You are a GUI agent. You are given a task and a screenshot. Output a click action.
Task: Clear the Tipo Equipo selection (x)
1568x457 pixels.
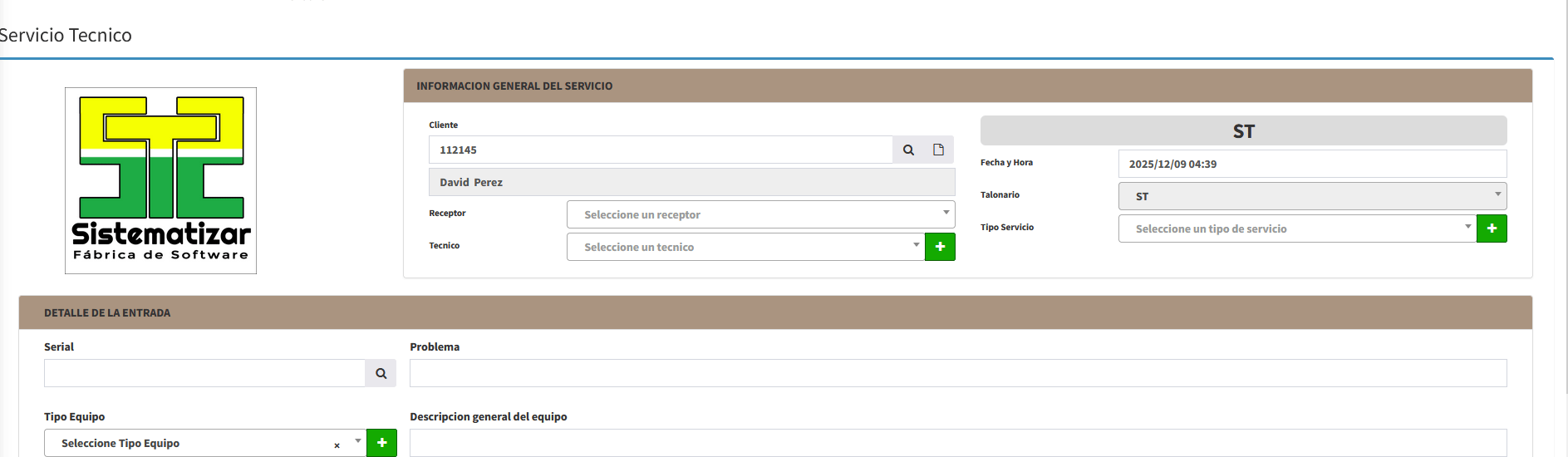coord(337,445)
